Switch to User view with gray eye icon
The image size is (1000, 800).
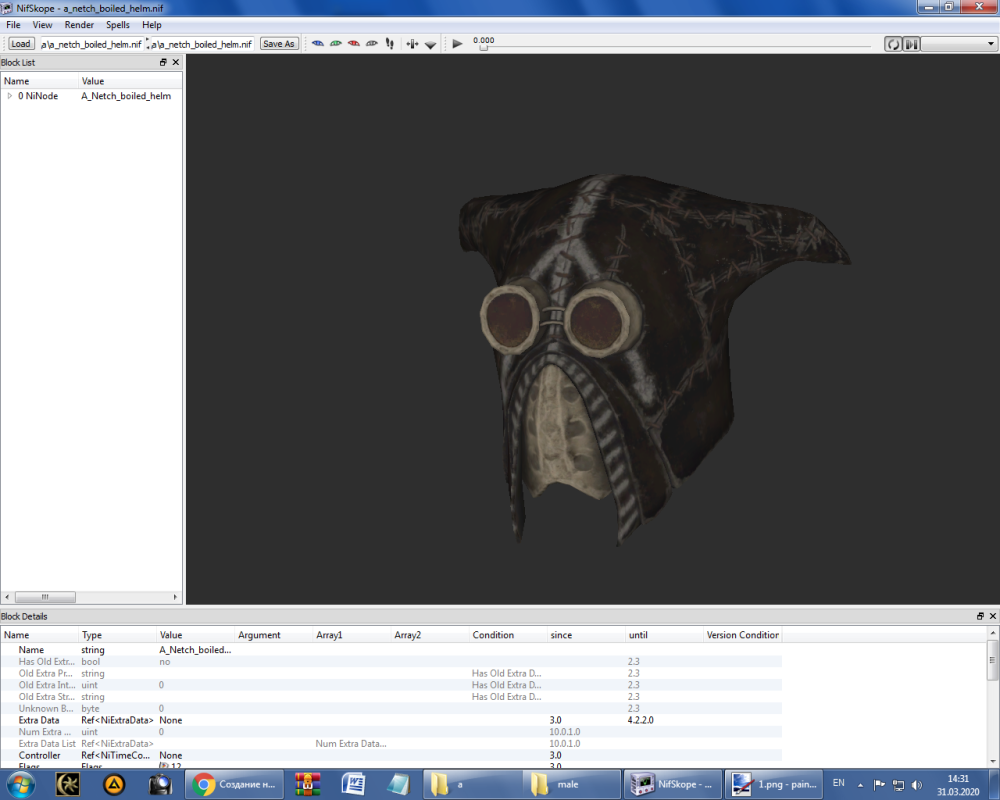[x=371, y=43]
